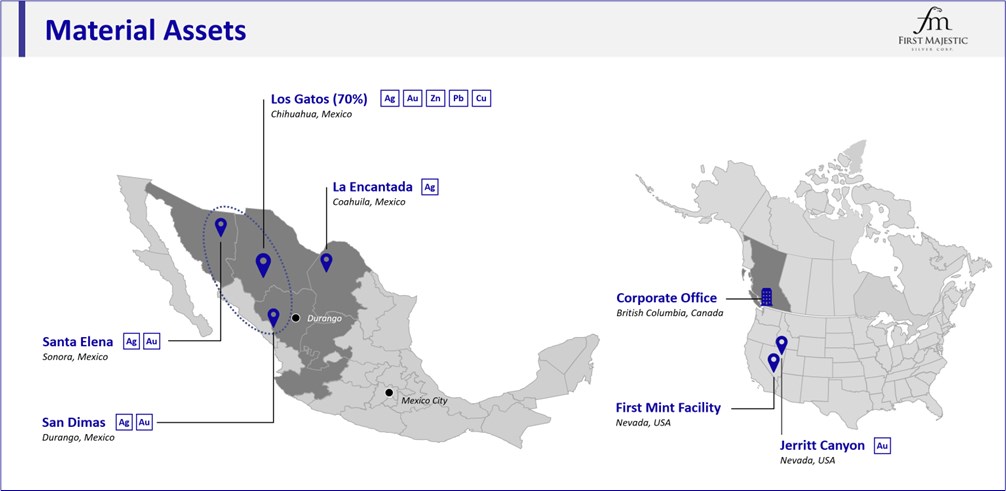Click the Ag badge next to San Dimas
Screen dimensions: 1006x491
[124, 422]
